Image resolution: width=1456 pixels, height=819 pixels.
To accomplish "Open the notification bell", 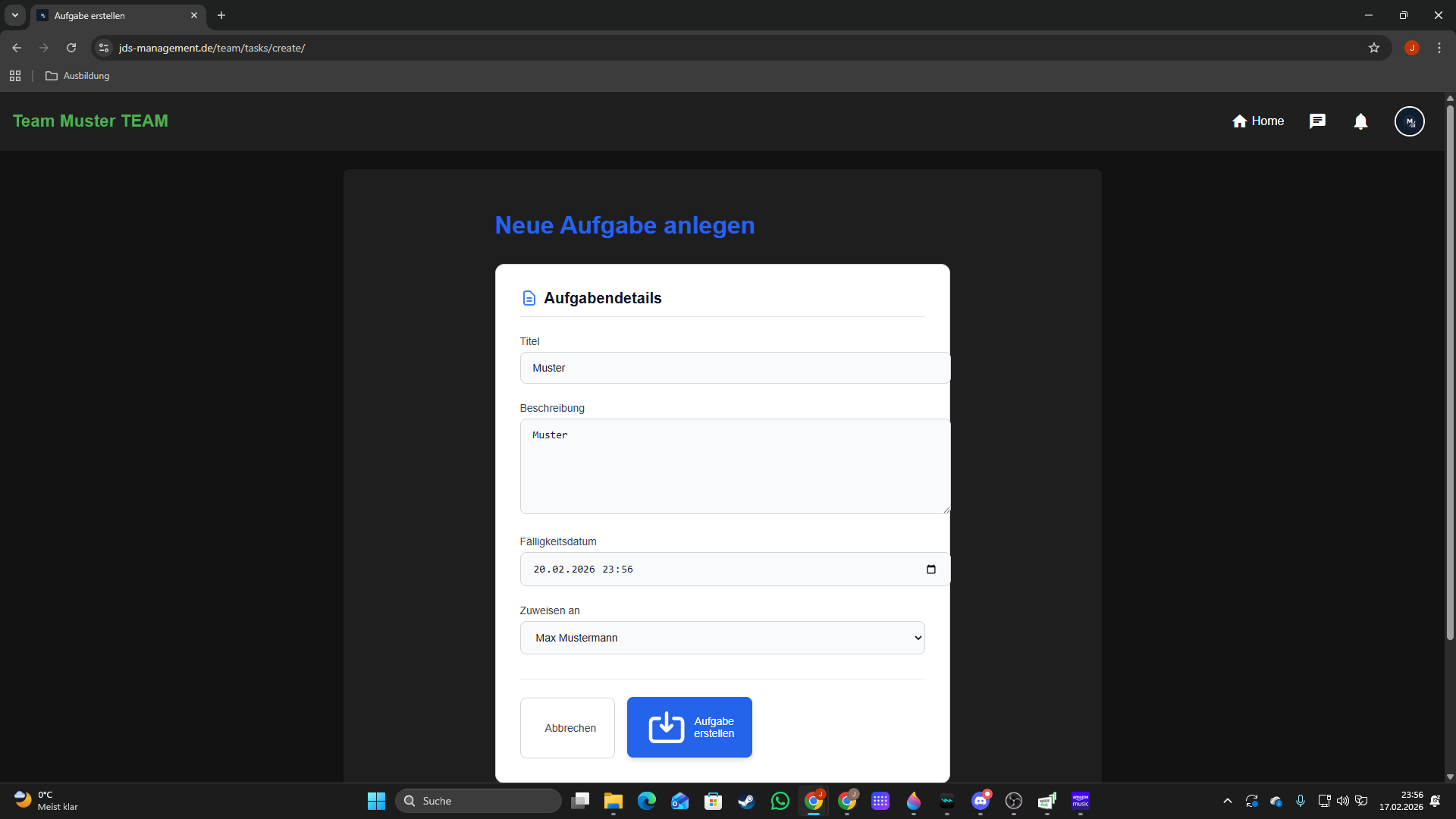I will 1360,121.
